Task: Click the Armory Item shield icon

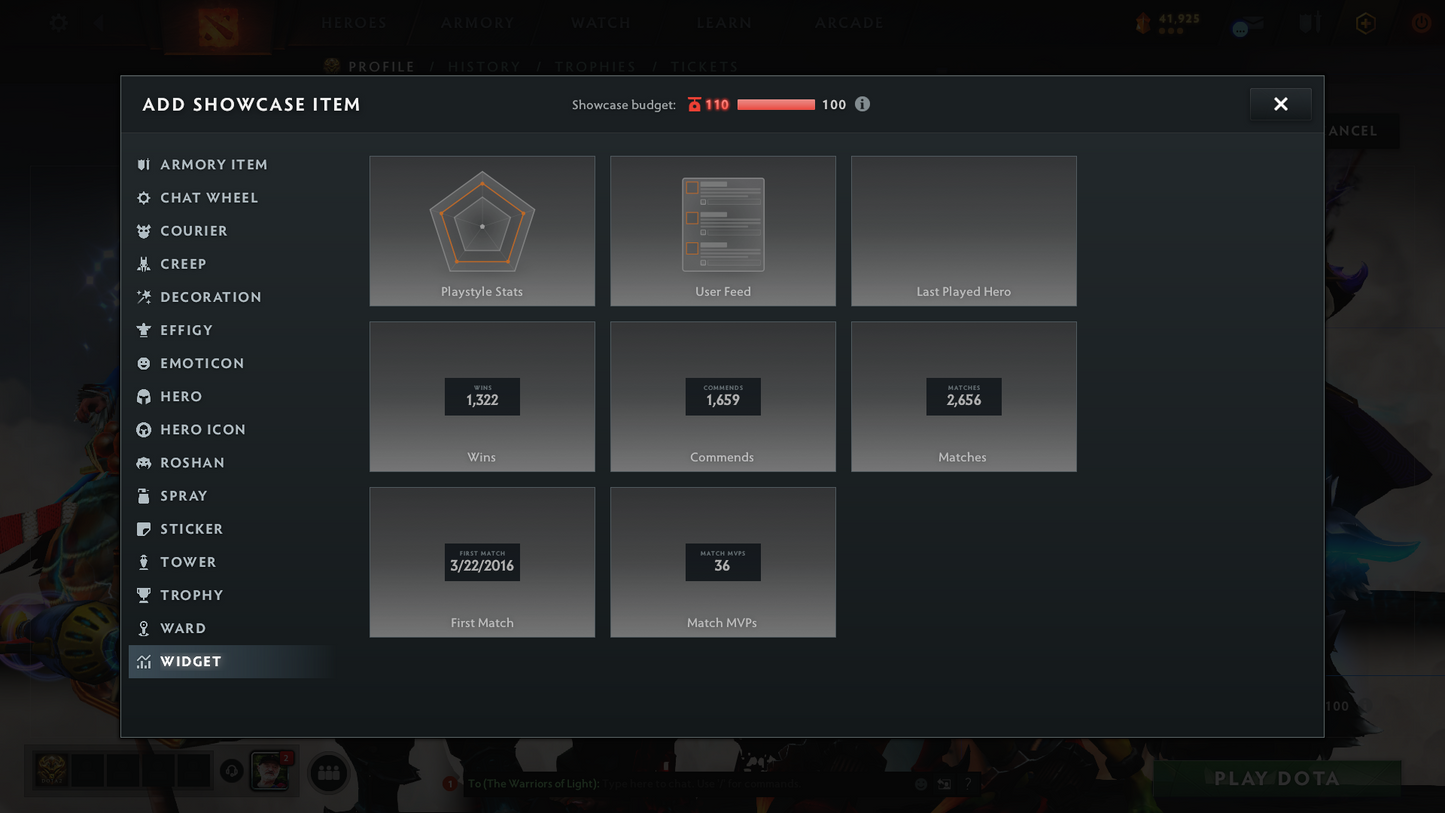Action: click(144, 165)
